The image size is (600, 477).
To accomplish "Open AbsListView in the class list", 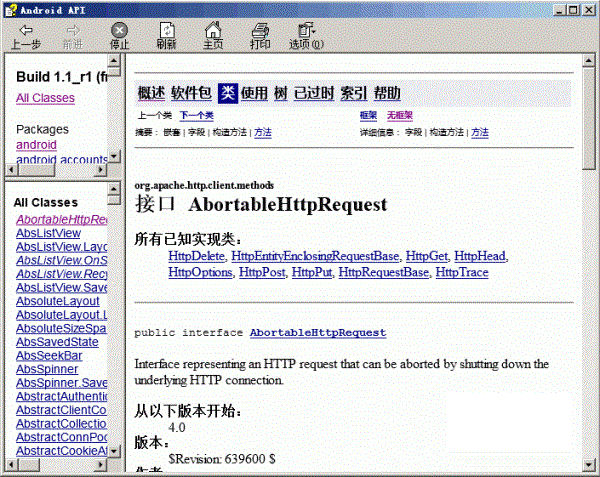I will tap(48, 233).
